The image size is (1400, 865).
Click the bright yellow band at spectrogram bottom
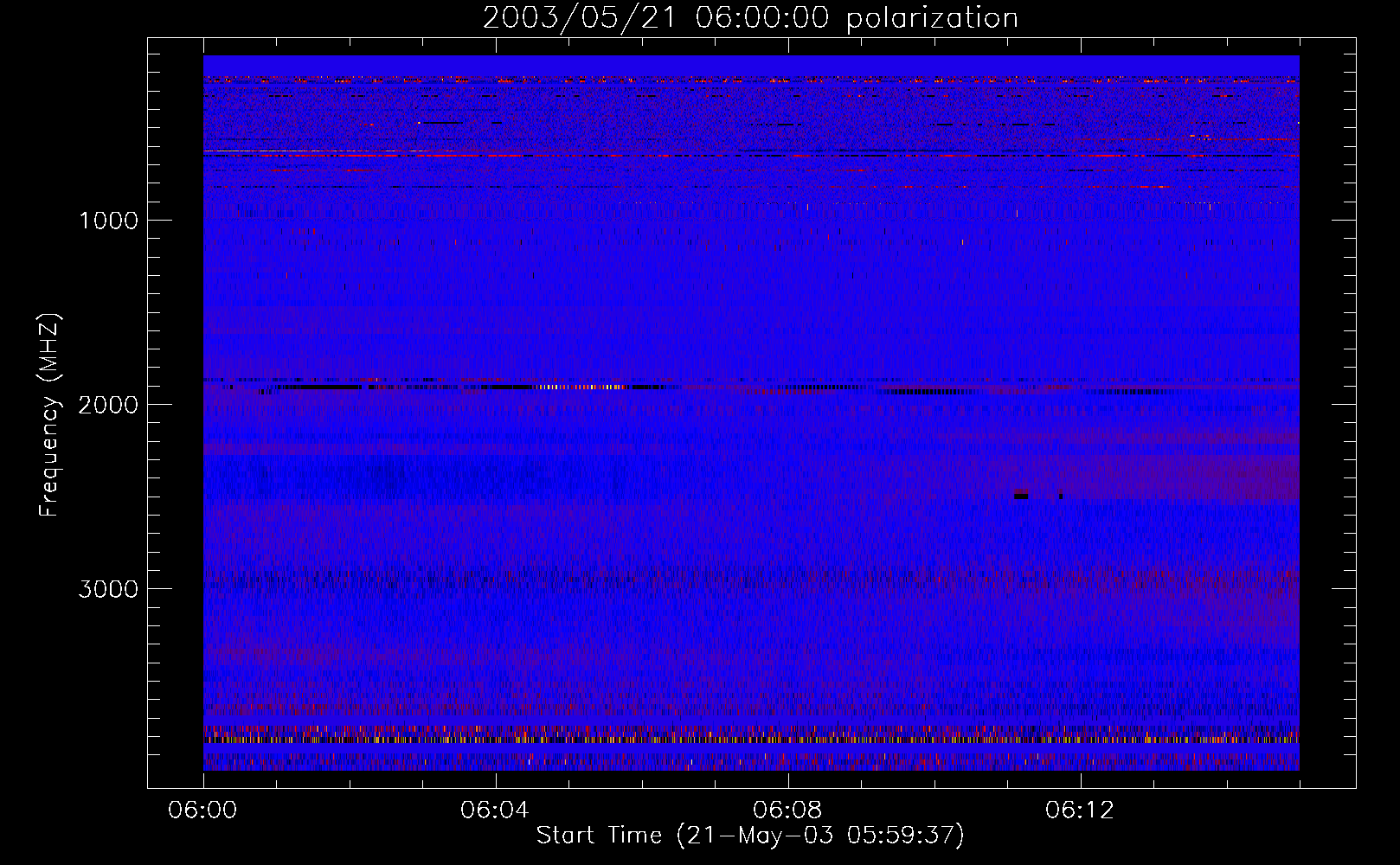[751, 740]
